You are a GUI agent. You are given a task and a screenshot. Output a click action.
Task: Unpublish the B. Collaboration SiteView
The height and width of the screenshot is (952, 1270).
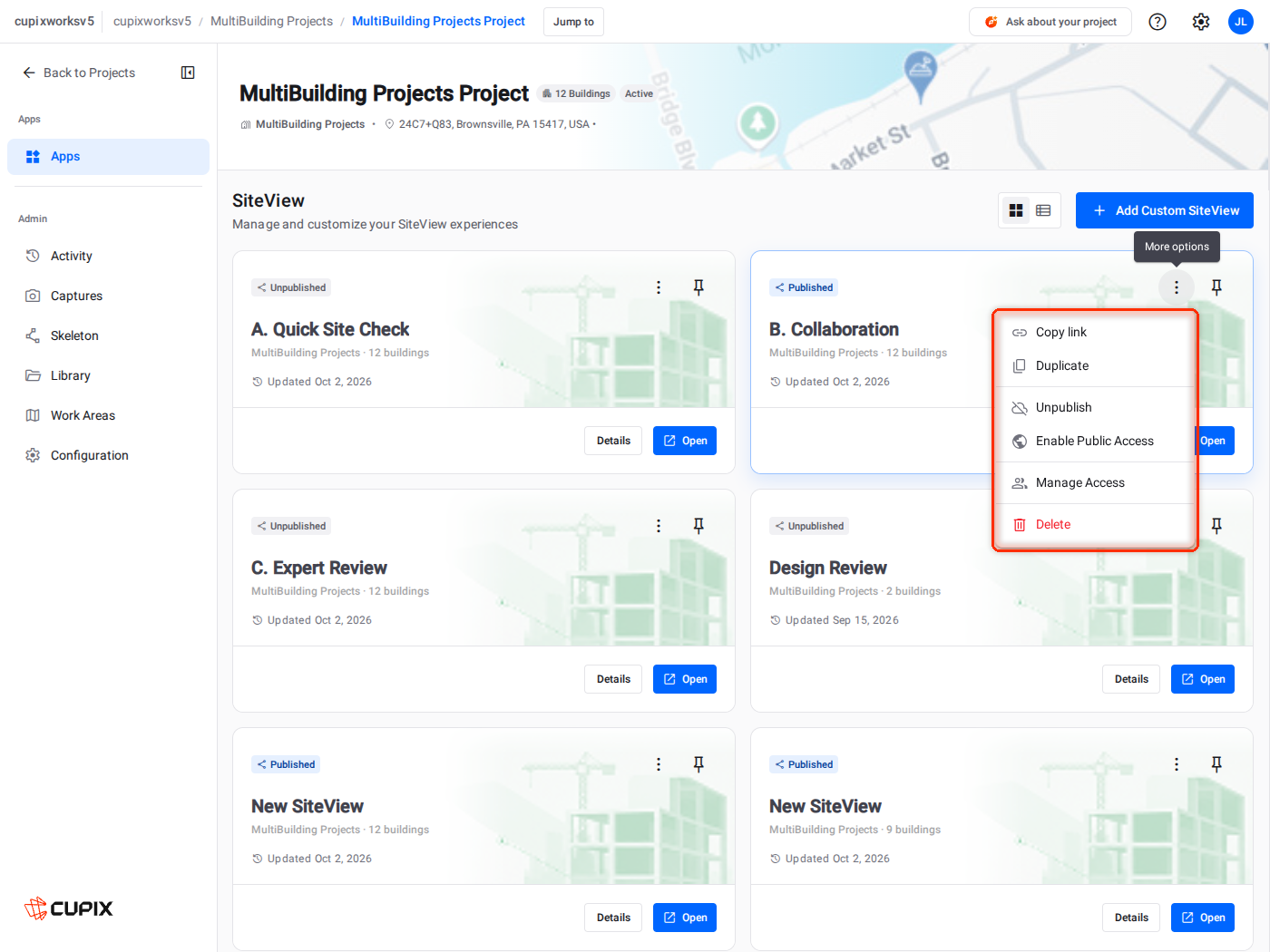pyautogui.click(x=1096, y=408)
